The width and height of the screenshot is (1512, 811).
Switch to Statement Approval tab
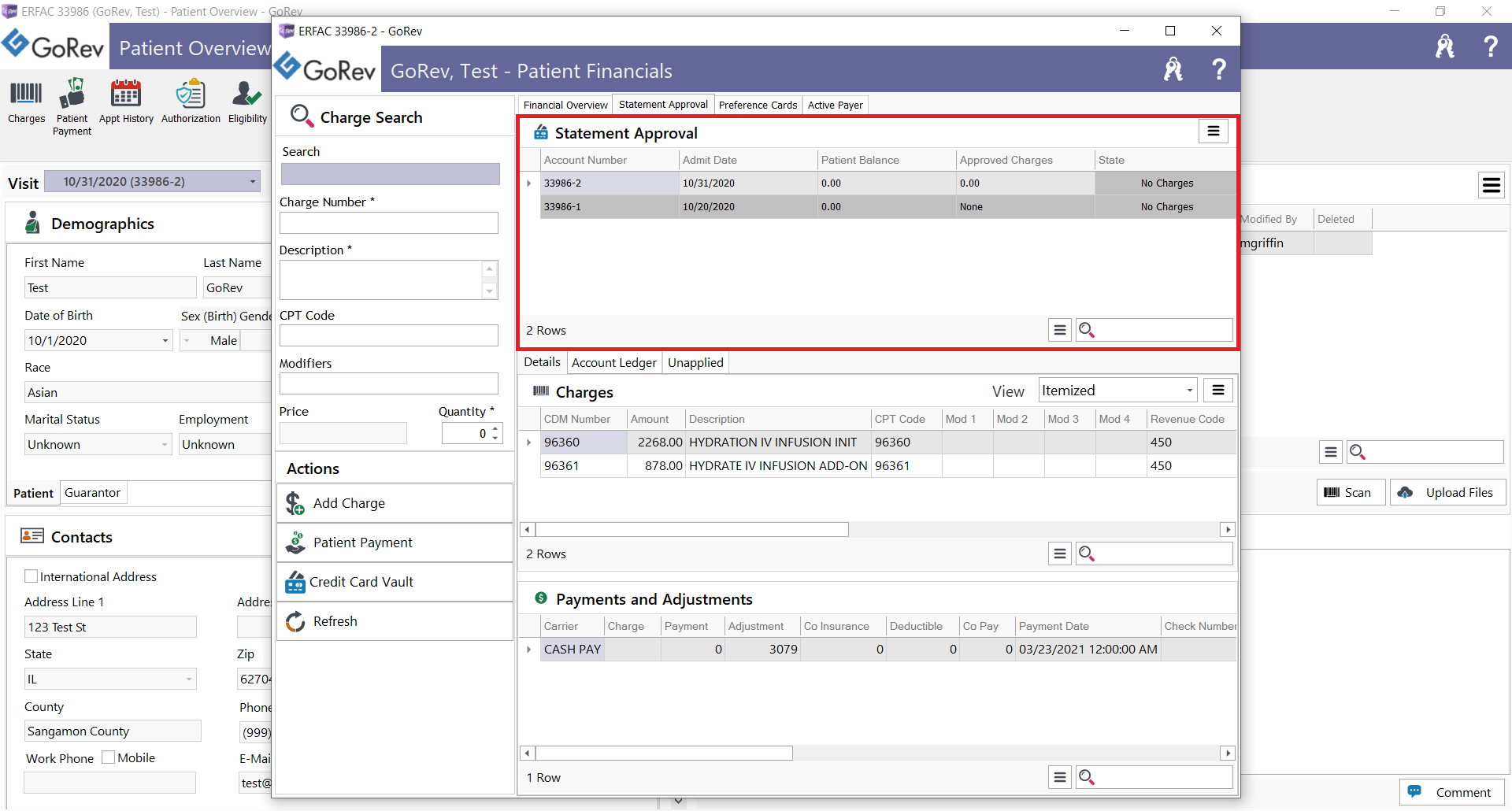(x=663, y=104)
